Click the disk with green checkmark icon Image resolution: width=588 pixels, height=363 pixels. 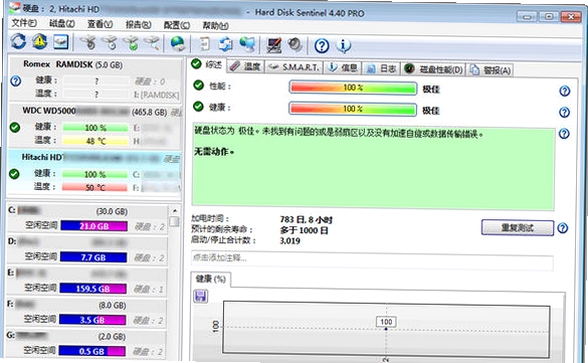(x=131, y=43)
